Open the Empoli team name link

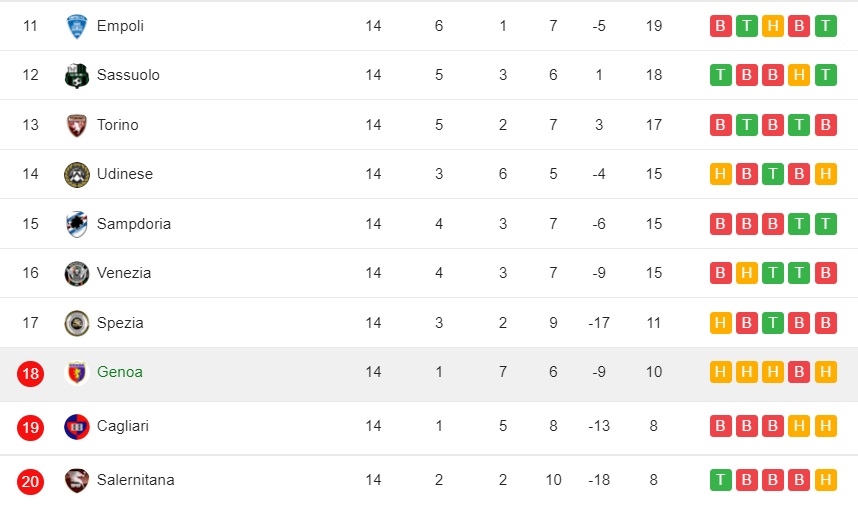coord(120,26)
